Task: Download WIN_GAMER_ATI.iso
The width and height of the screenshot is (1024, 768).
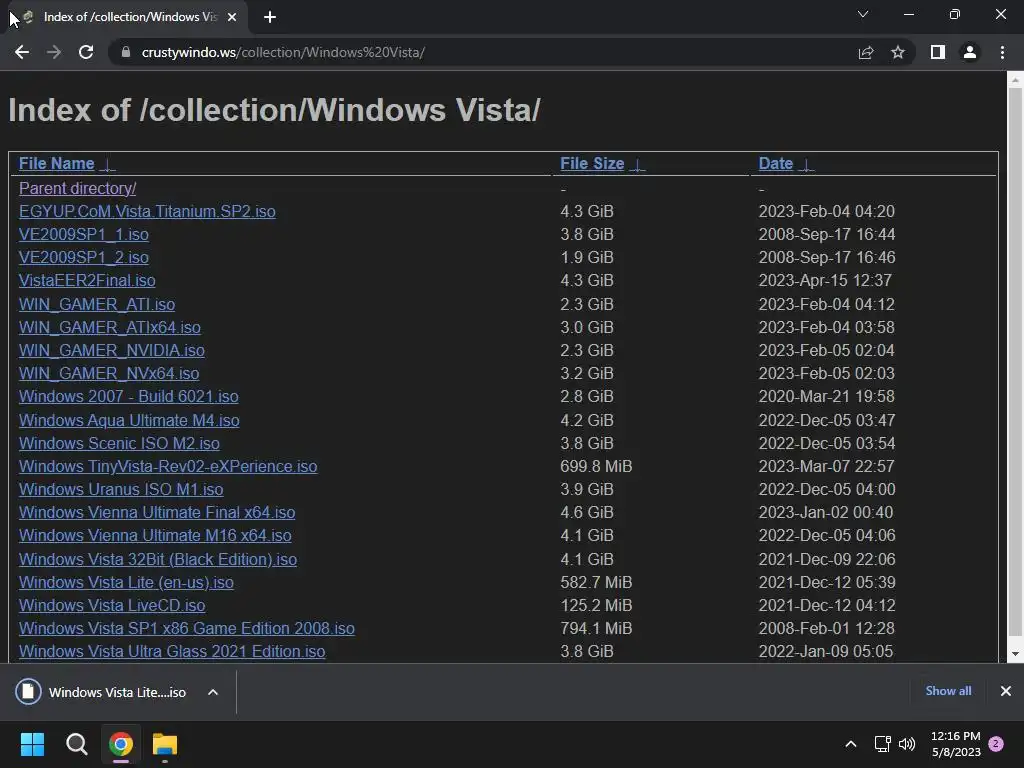Action: tap(97, 304)
